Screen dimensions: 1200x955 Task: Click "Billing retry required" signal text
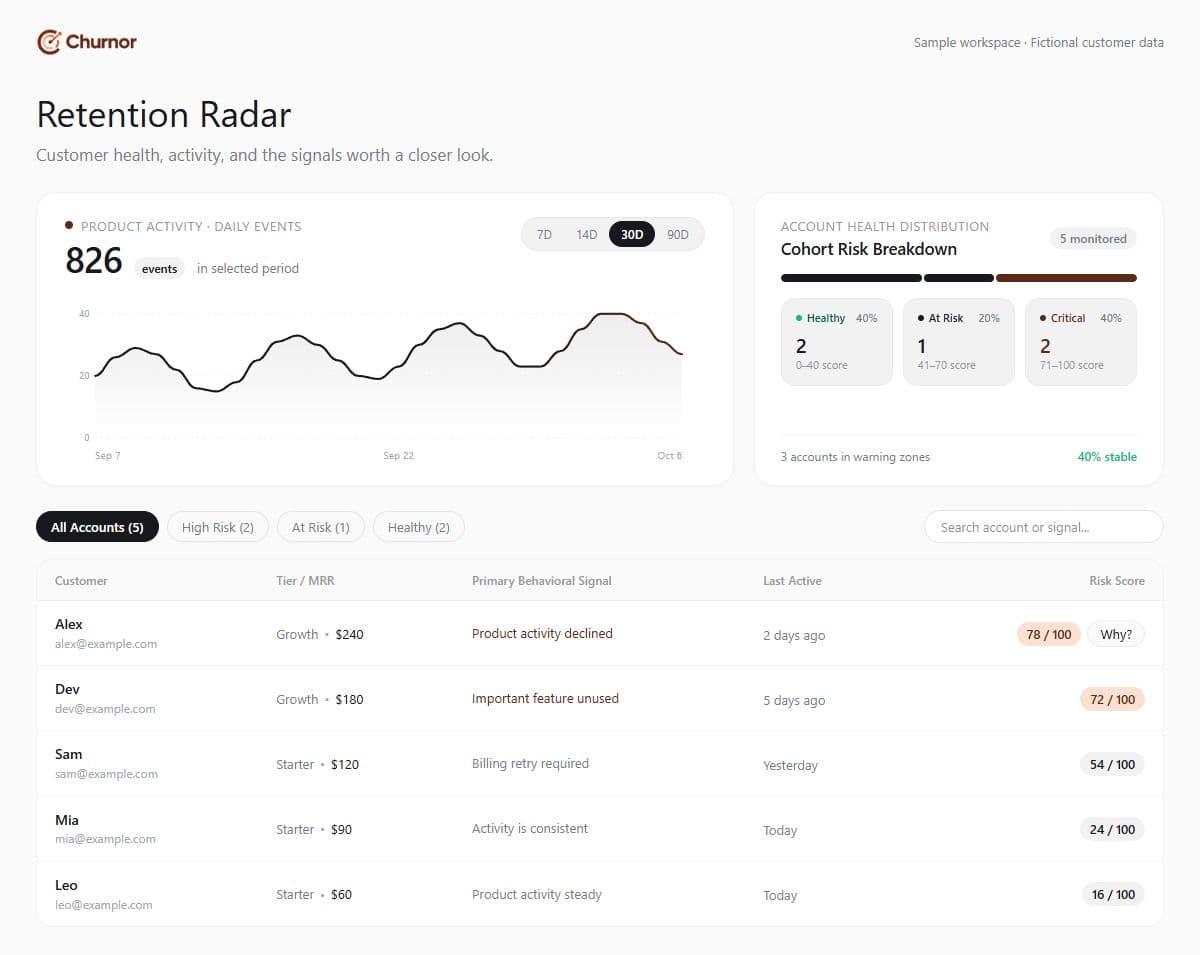click(530, 764)
